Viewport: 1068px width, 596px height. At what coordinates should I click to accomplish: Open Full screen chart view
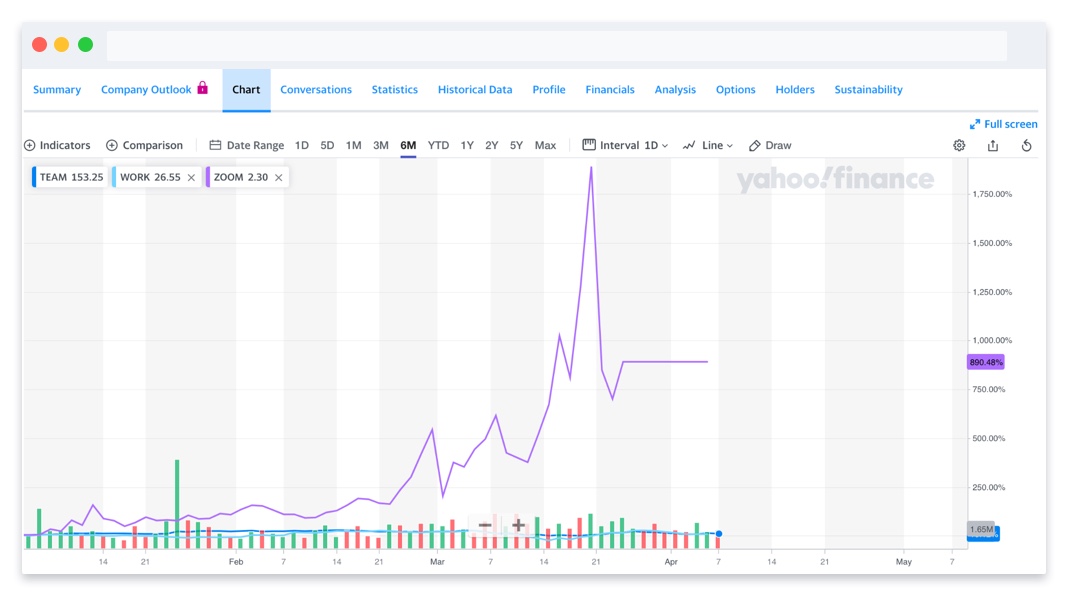[1003, 124]
